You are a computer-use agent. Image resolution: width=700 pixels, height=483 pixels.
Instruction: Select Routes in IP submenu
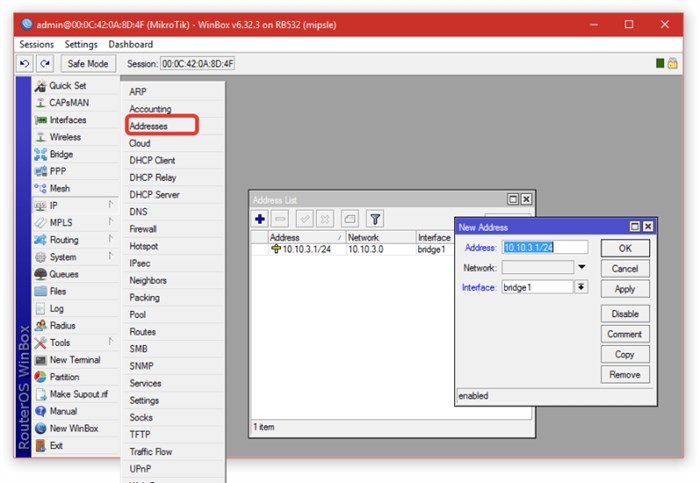tap(174, 332)
